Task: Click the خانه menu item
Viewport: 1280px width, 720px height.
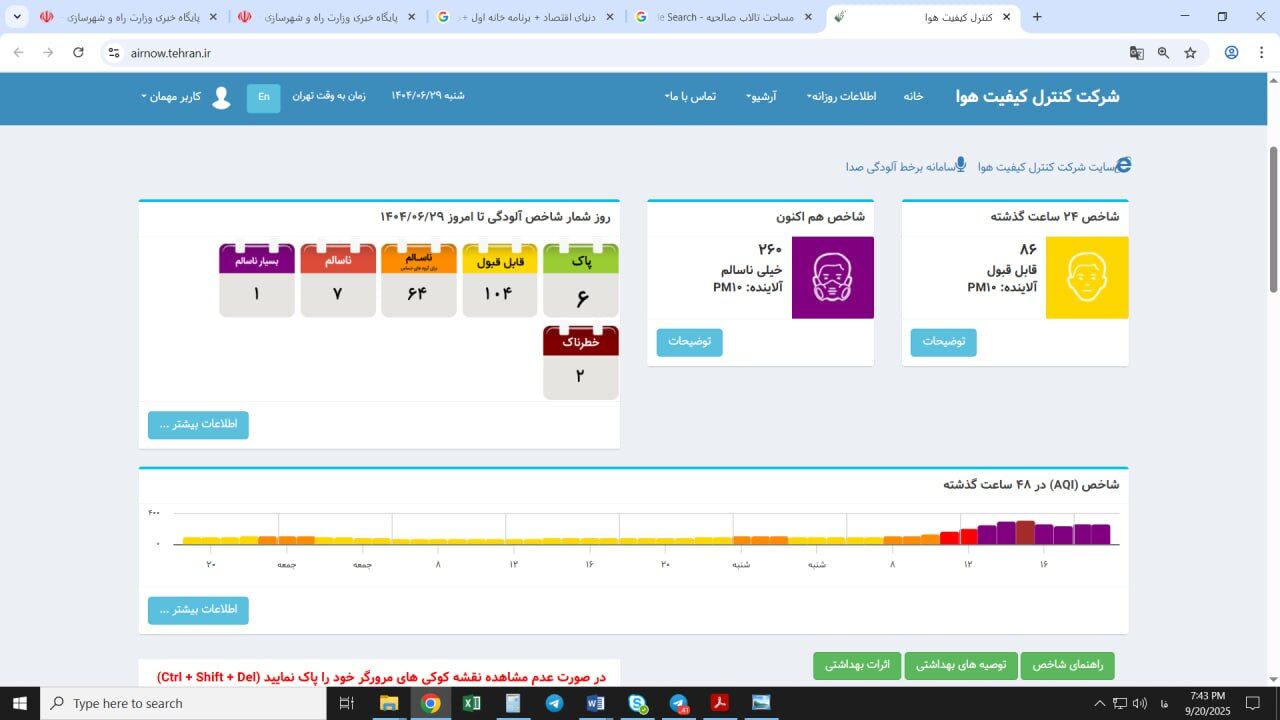Action: pos(913,96)
